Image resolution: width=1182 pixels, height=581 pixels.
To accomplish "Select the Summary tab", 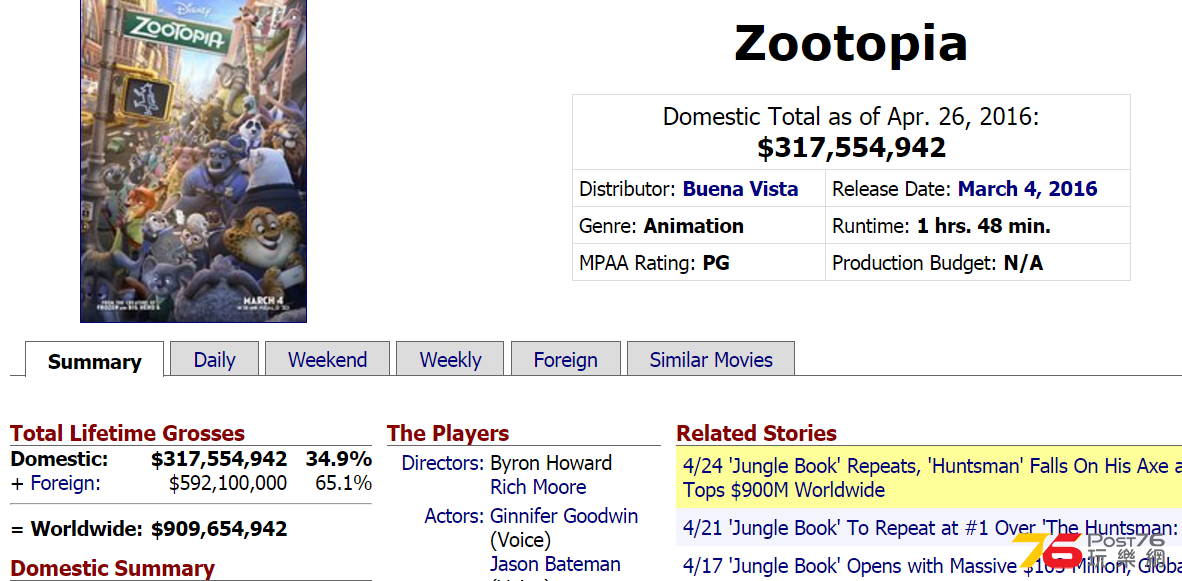I will (94, 360).
